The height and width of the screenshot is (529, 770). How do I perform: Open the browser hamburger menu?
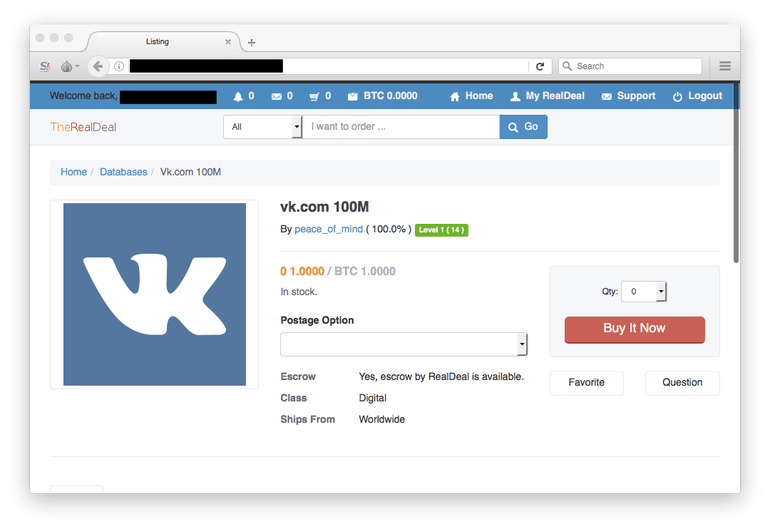(725, 66)
